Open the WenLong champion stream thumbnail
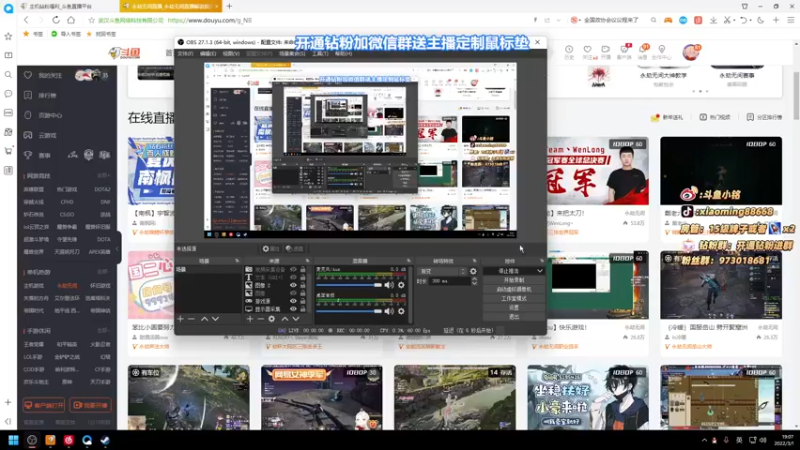Screen dimensions: 800x450 click(x=597, y=171)
